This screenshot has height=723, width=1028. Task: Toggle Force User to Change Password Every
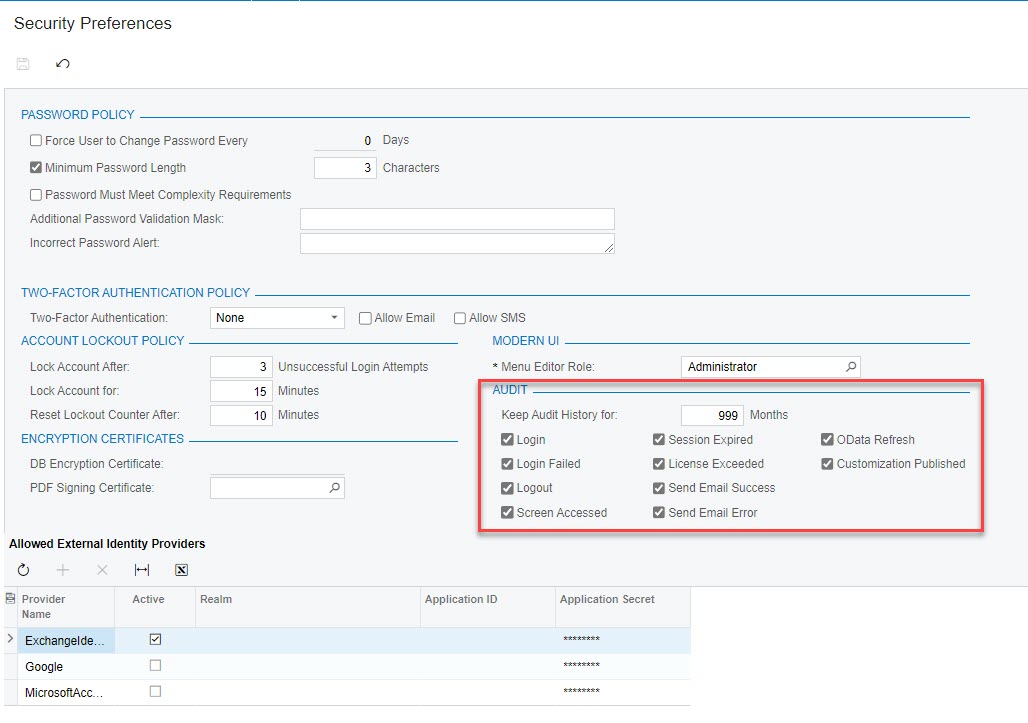(x=36, y=140)
